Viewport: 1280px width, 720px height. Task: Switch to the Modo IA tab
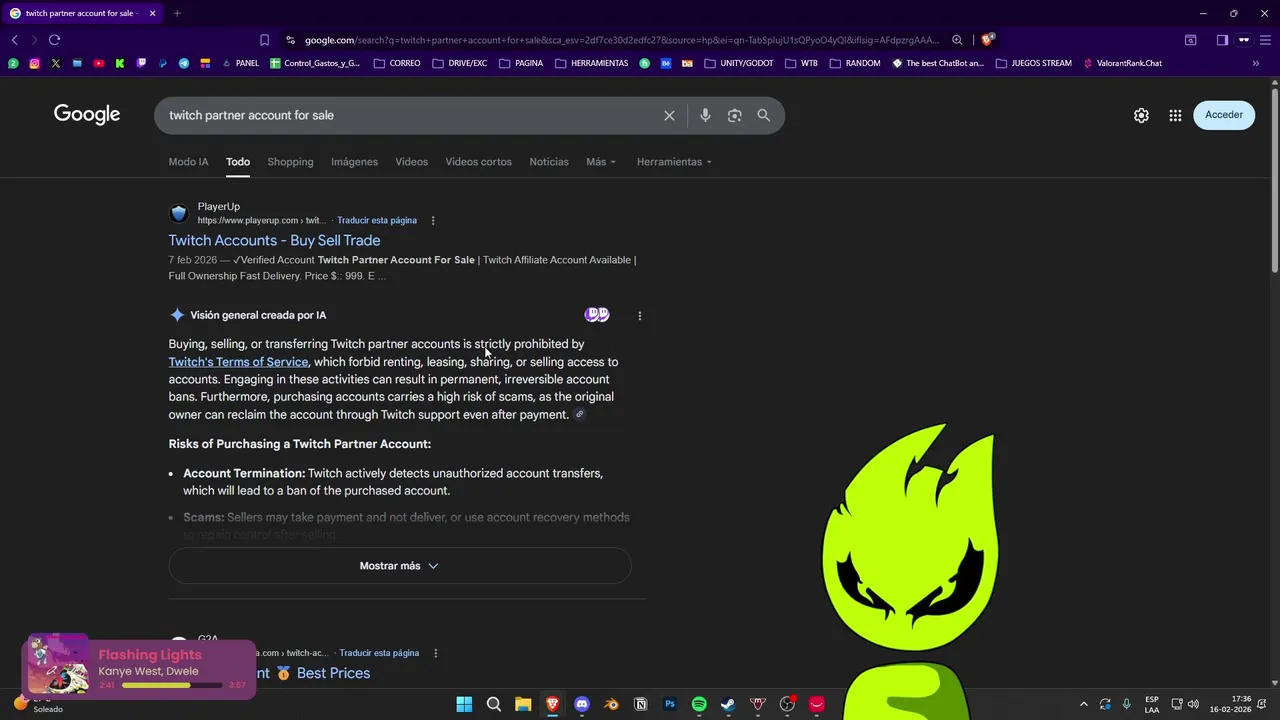click(x=188, y=162)
